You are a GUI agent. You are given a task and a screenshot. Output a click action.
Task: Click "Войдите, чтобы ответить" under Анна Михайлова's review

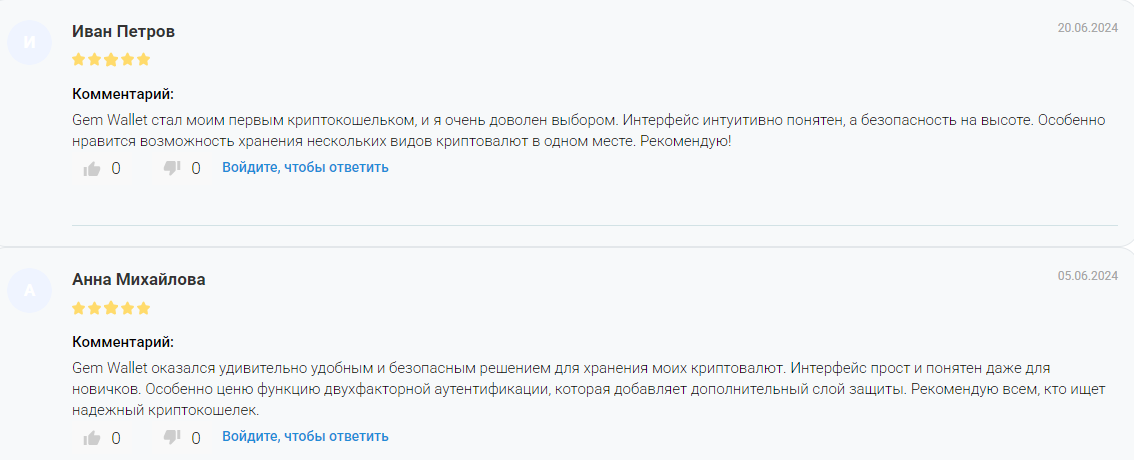click(x=305, y=436)
